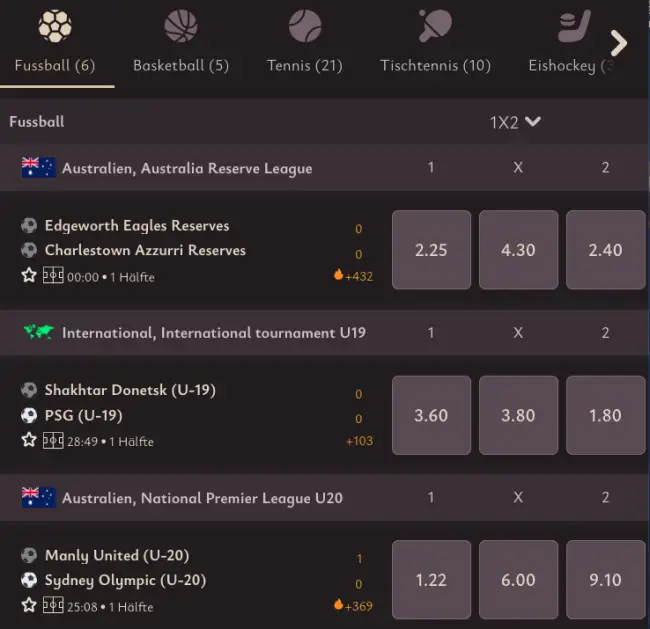Expand +432 more markets for Edgeworth match

353,276
